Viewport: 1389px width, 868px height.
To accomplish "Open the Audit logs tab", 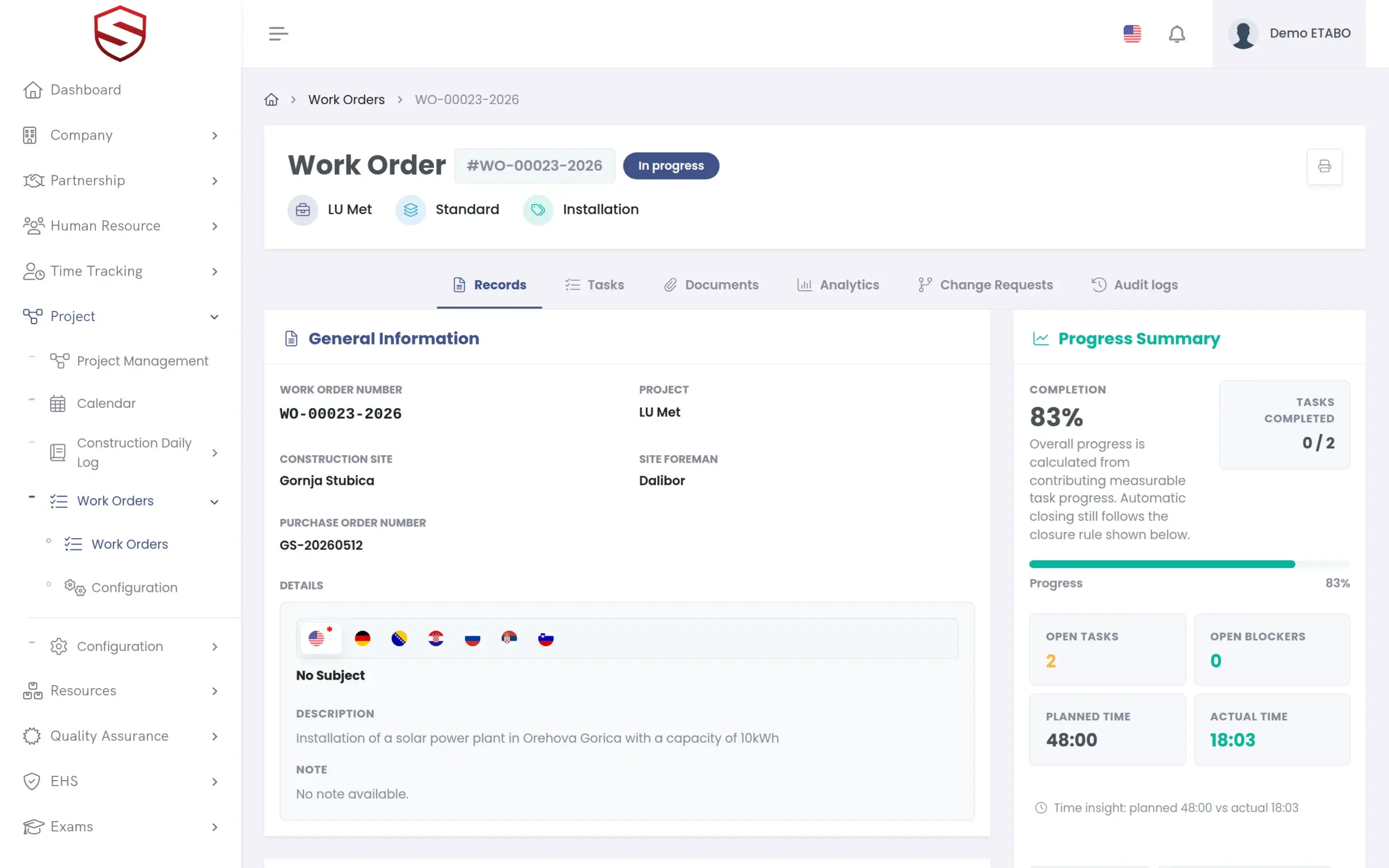I will click(x=1134, y=285).
